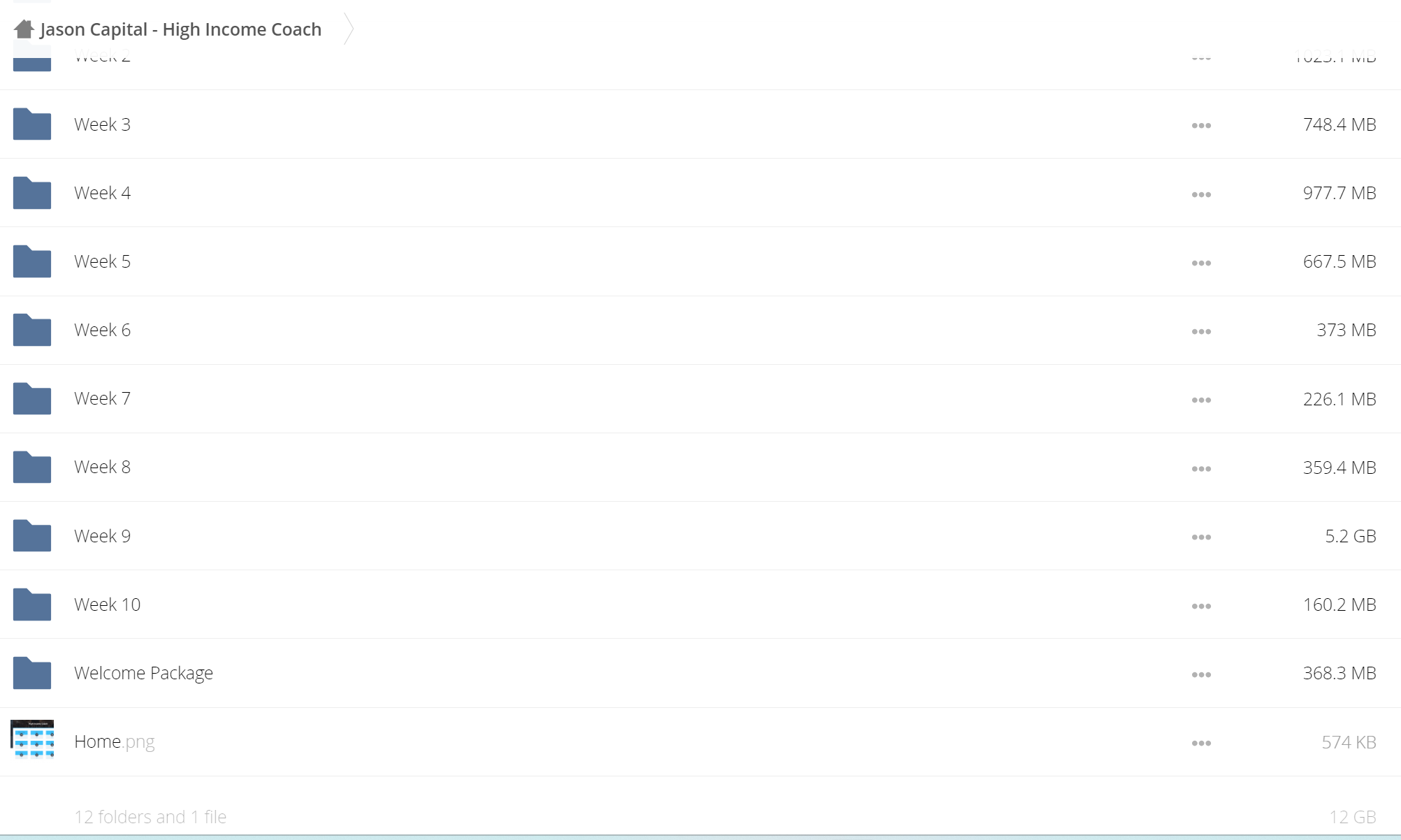Open the Week 3 folder icon
Screen dimensions: 1401x840
point(32,124)
